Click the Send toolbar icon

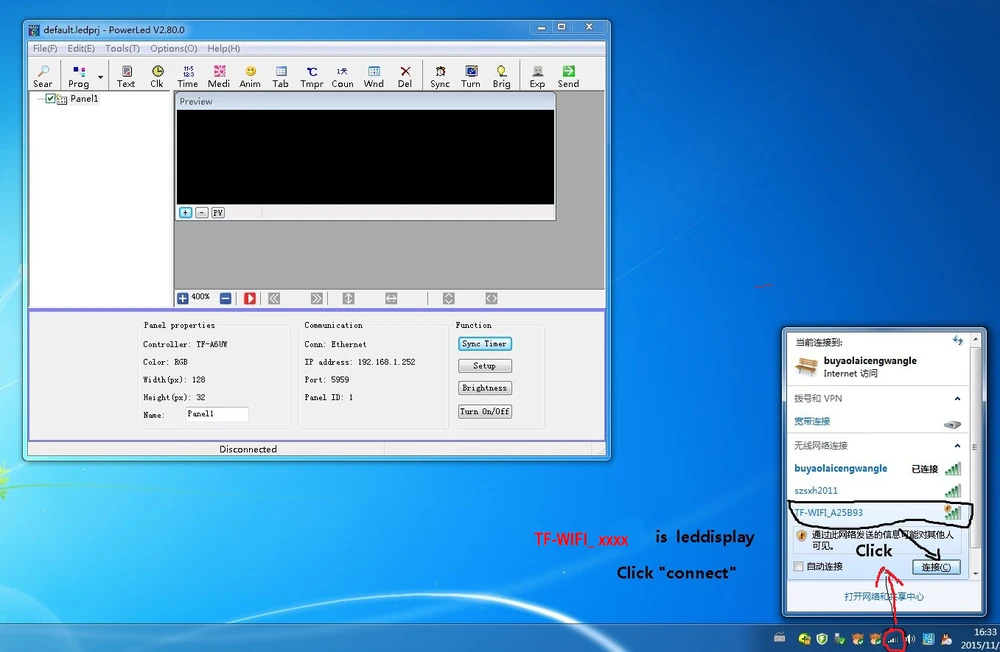click(x=568, y=76)
